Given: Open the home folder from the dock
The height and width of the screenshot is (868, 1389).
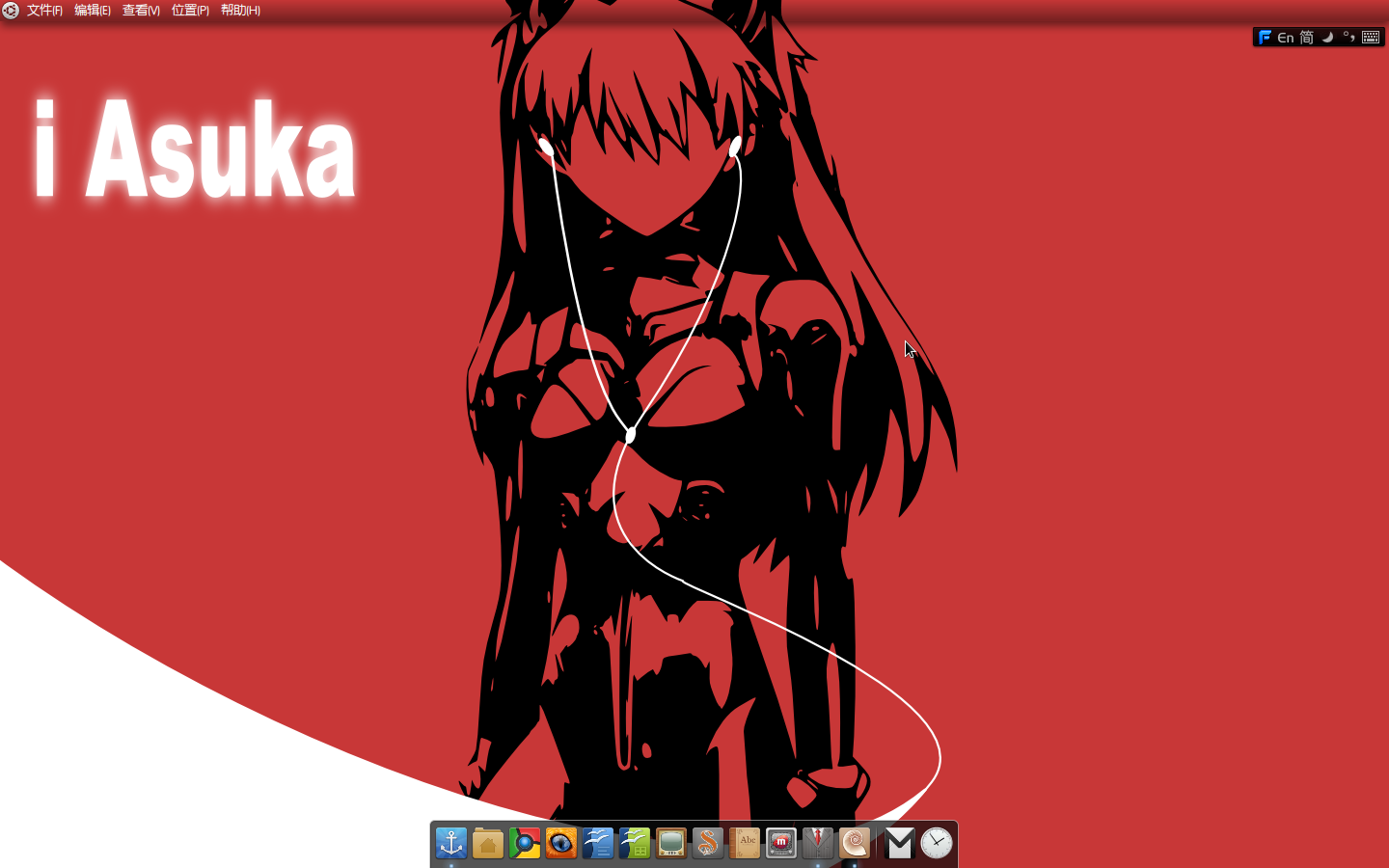Looking at the screenshot, I should [x=488, y=844].
